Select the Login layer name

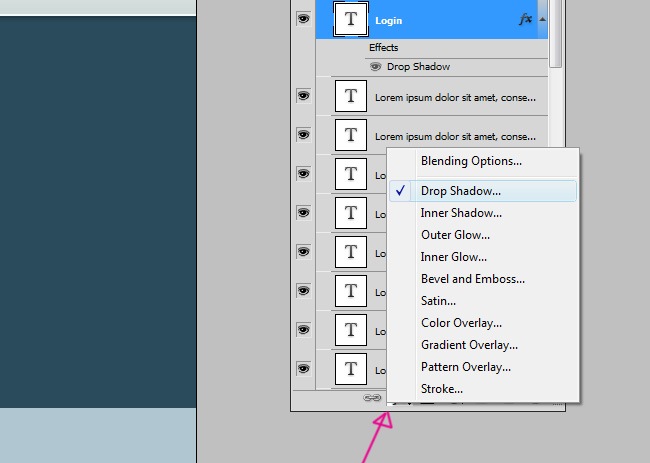[x=388, y=21]
